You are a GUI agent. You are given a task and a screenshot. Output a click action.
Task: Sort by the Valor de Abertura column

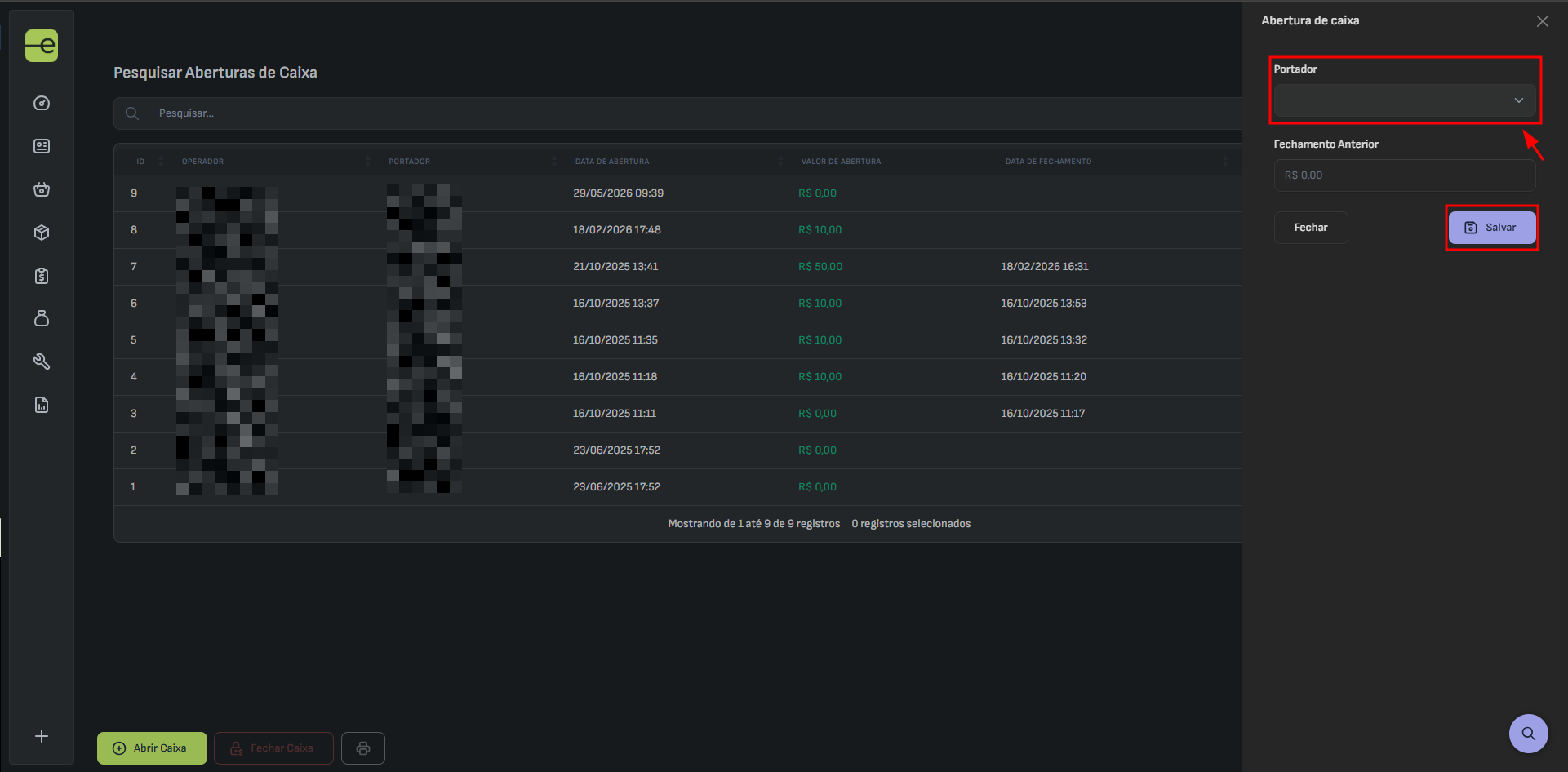[841, 162]
